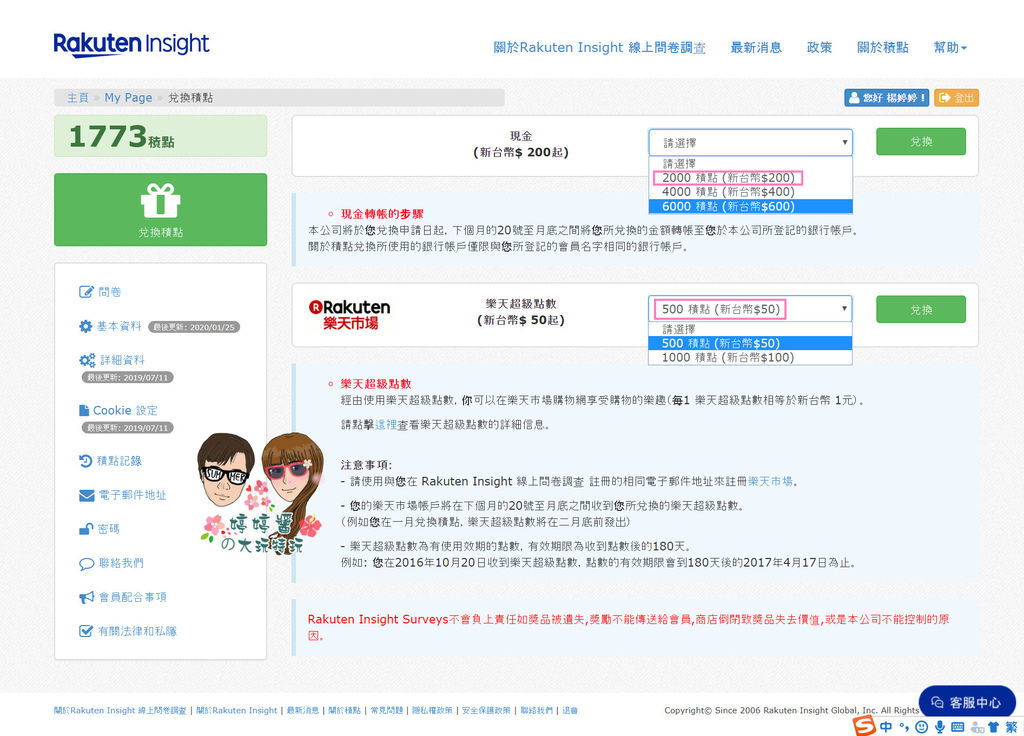Open 積點記錄 via its history icon

pyautogui.click(x=86, y=461)
